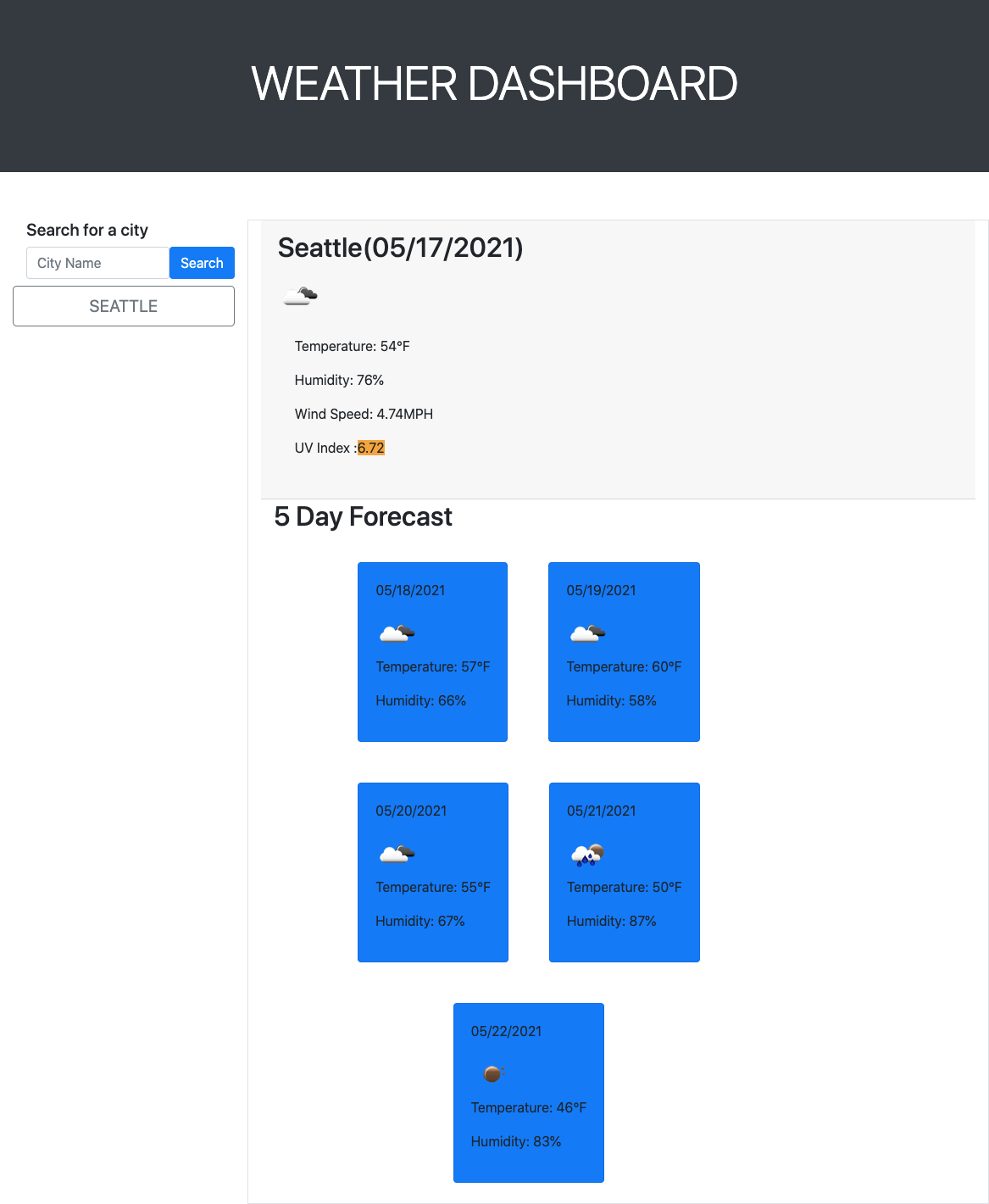Click the highlighted UV Index value 6.72
The width and height of the screenshot is (989, 1204).
click(371, 448)
